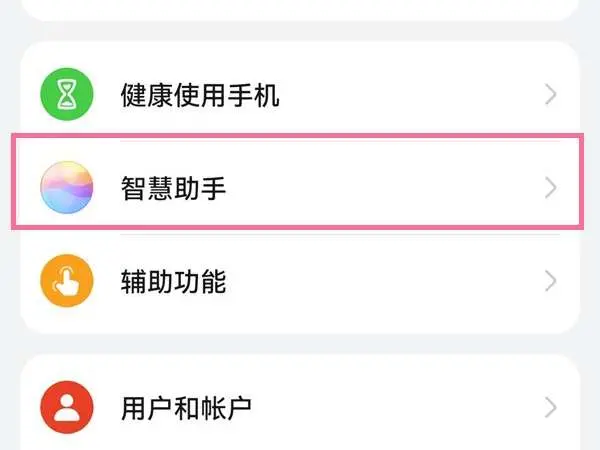This screenshot has width=600, height=450.
Task: Tap the gray gap above 用户和帐户 card
Action: (x=300, y=343)
